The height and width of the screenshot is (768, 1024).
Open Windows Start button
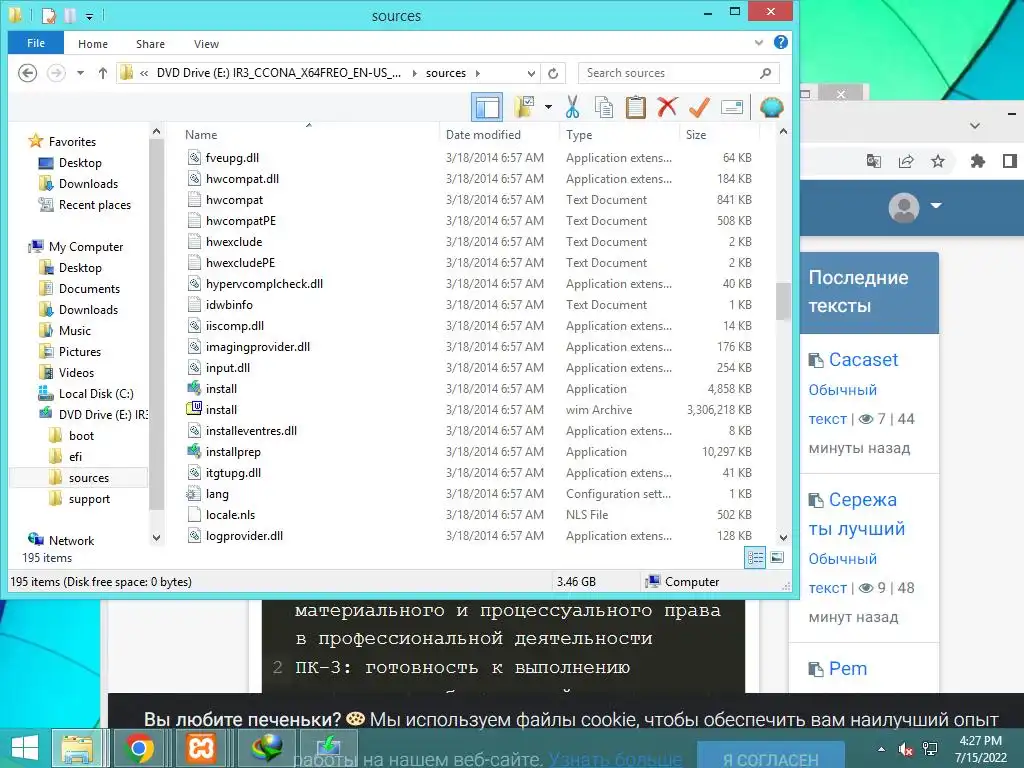click(x=25, y=748)
